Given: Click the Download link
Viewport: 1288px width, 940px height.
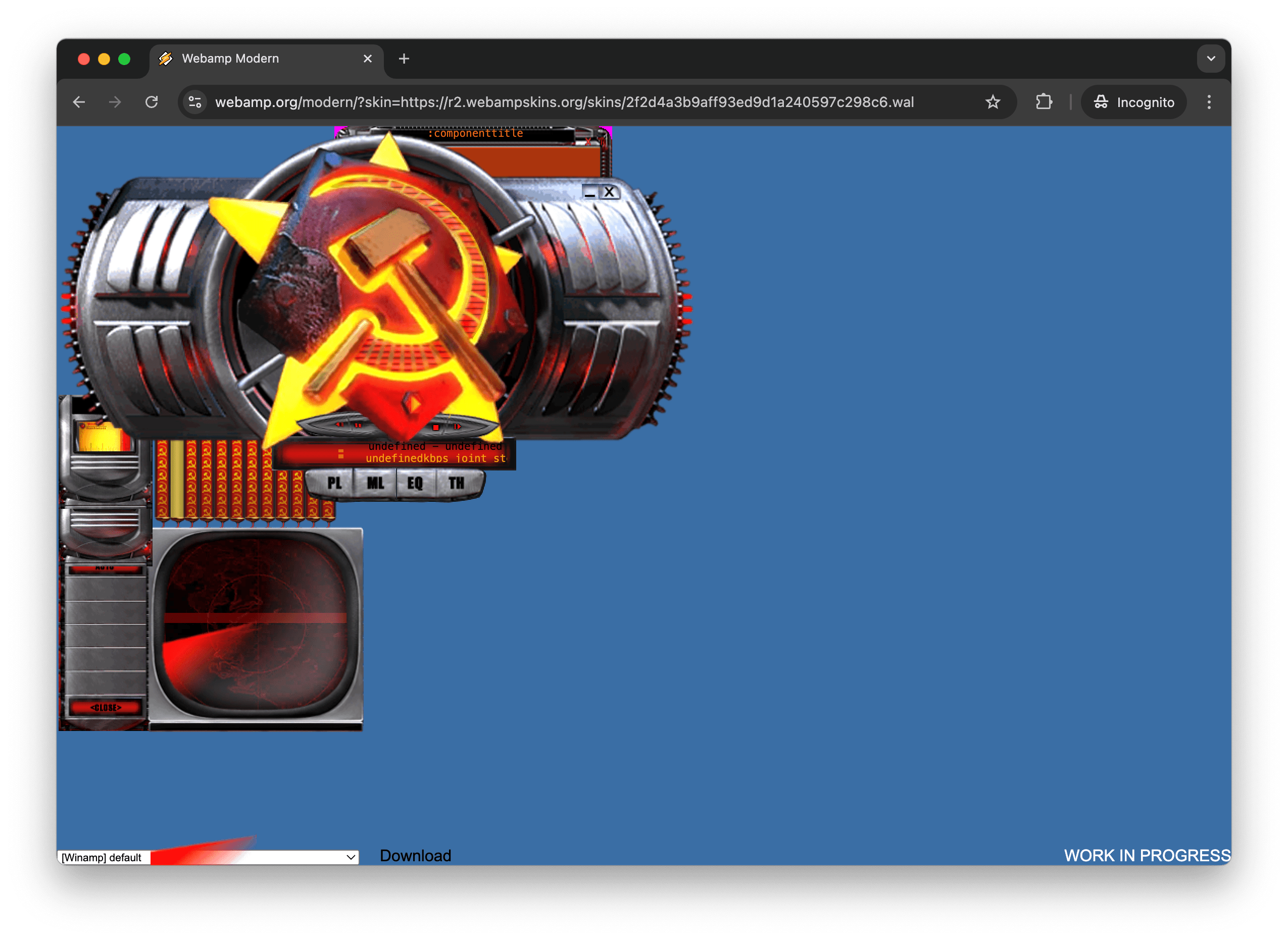Looking at the screenshot, I should [x=416, y=855].
